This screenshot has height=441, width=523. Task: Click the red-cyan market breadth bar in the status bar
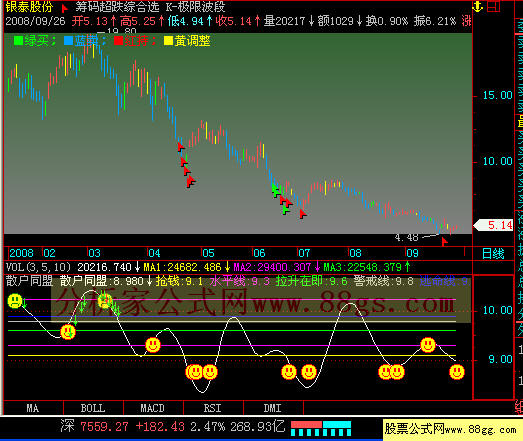coord(321,428)
